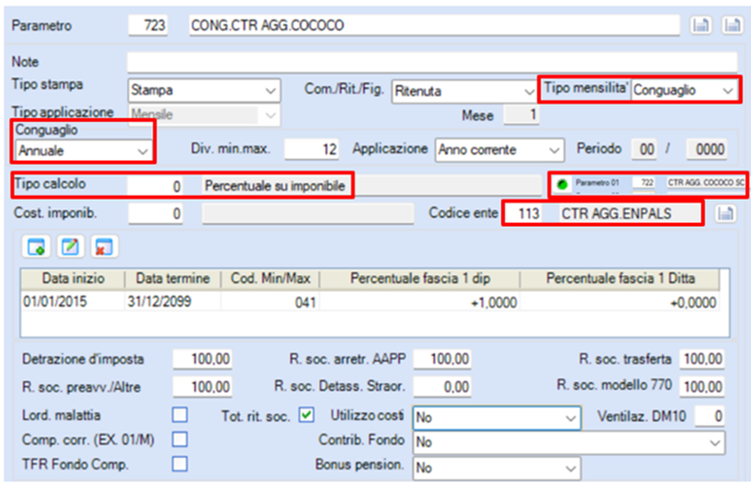This screenshot has height=492, width=751.
Task: Edit the selected row with the pencil icon
Action: coord(70,247)
